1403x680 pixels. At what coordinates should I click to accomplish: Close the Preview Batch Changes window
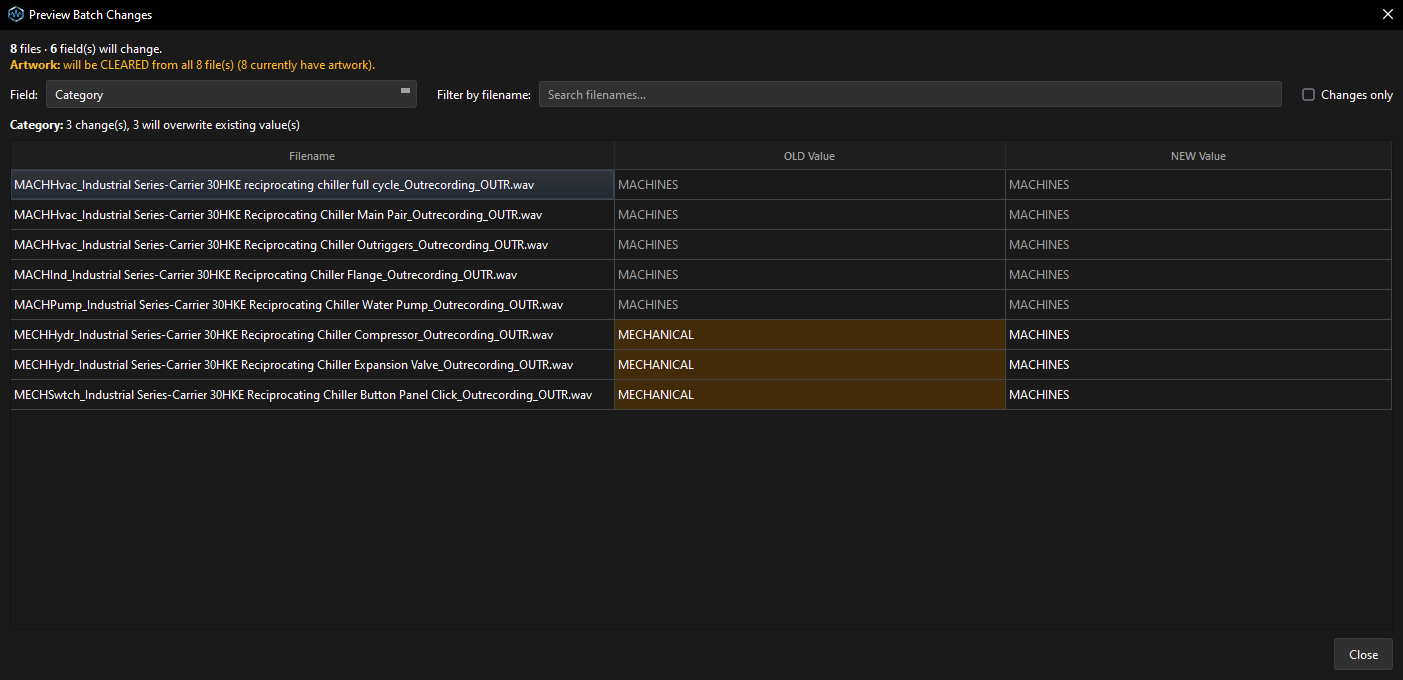(1386, 15)
